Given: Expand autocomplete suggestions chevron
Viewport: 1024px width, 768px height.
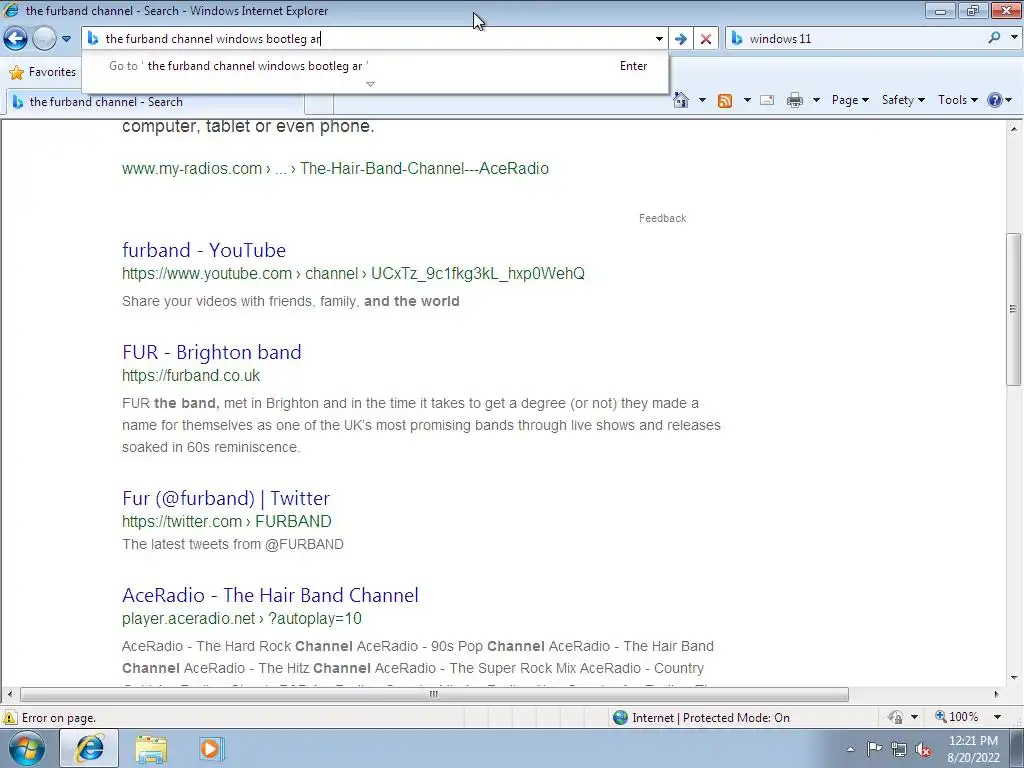Looking at the screenshot, I should [370, 84].
